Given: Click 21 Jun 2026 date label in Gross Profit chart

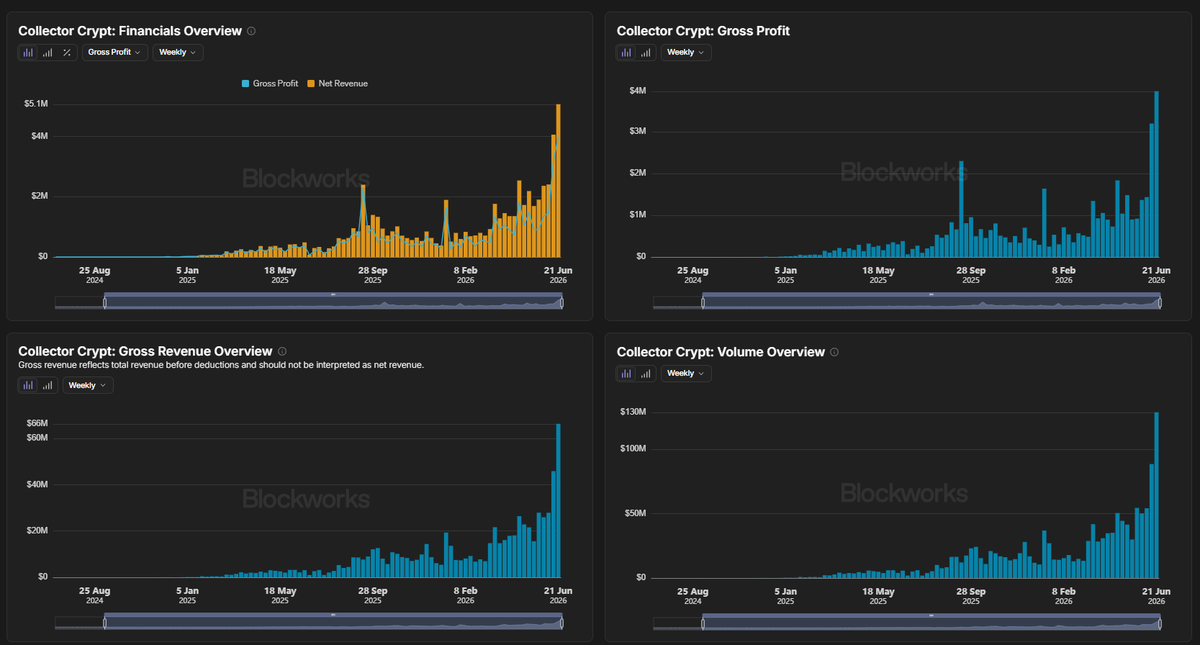Looking at the screenshot, I should (x=1156, y=275).
